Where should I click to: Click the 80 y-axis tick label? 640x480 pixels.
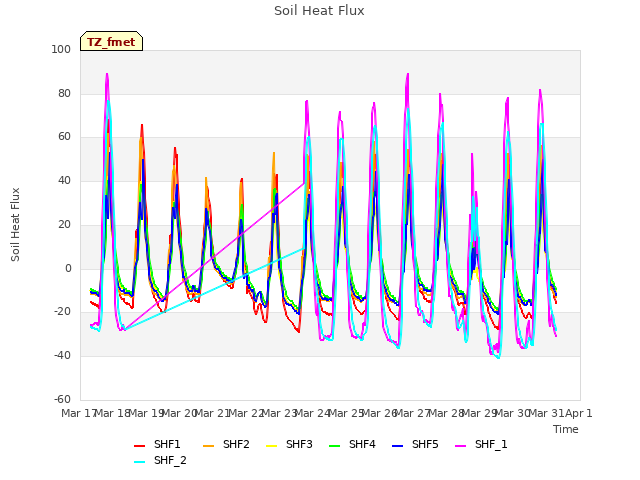tap(64, 93)
